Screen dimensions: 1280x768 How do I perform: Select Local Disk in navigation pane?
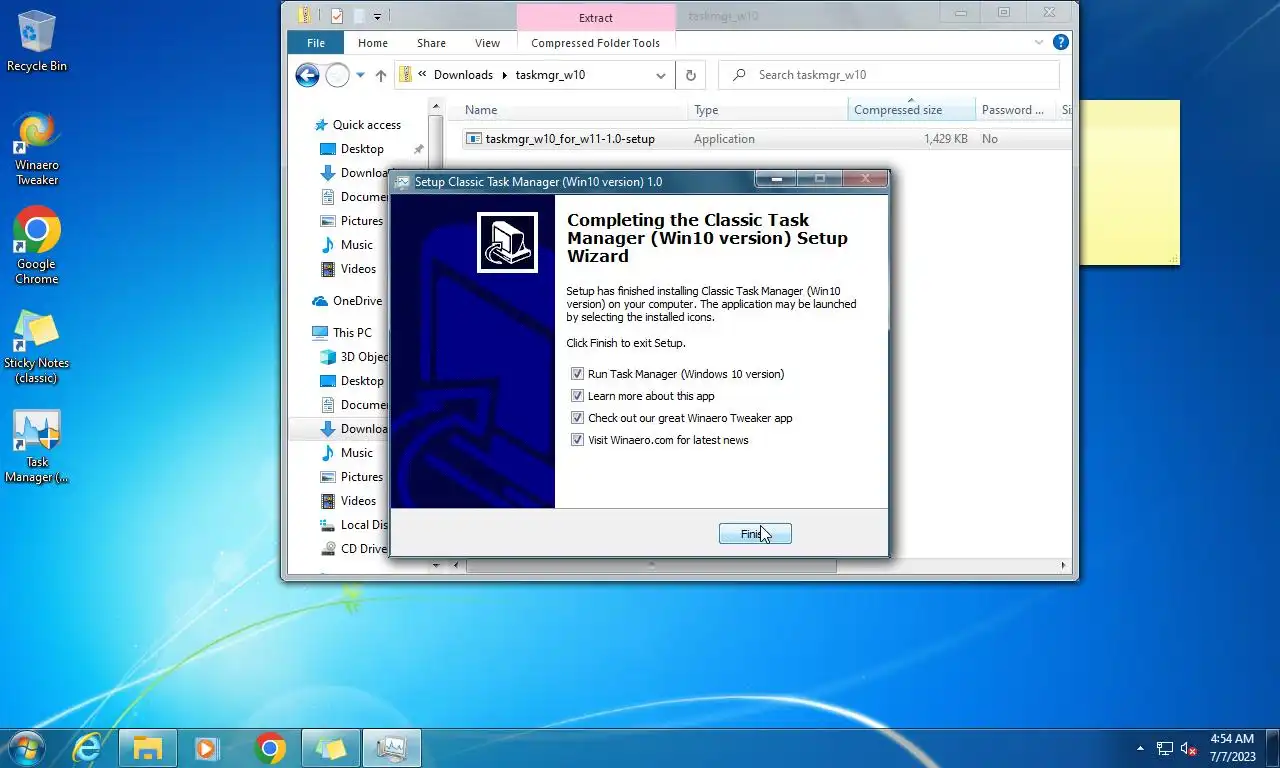353,525
